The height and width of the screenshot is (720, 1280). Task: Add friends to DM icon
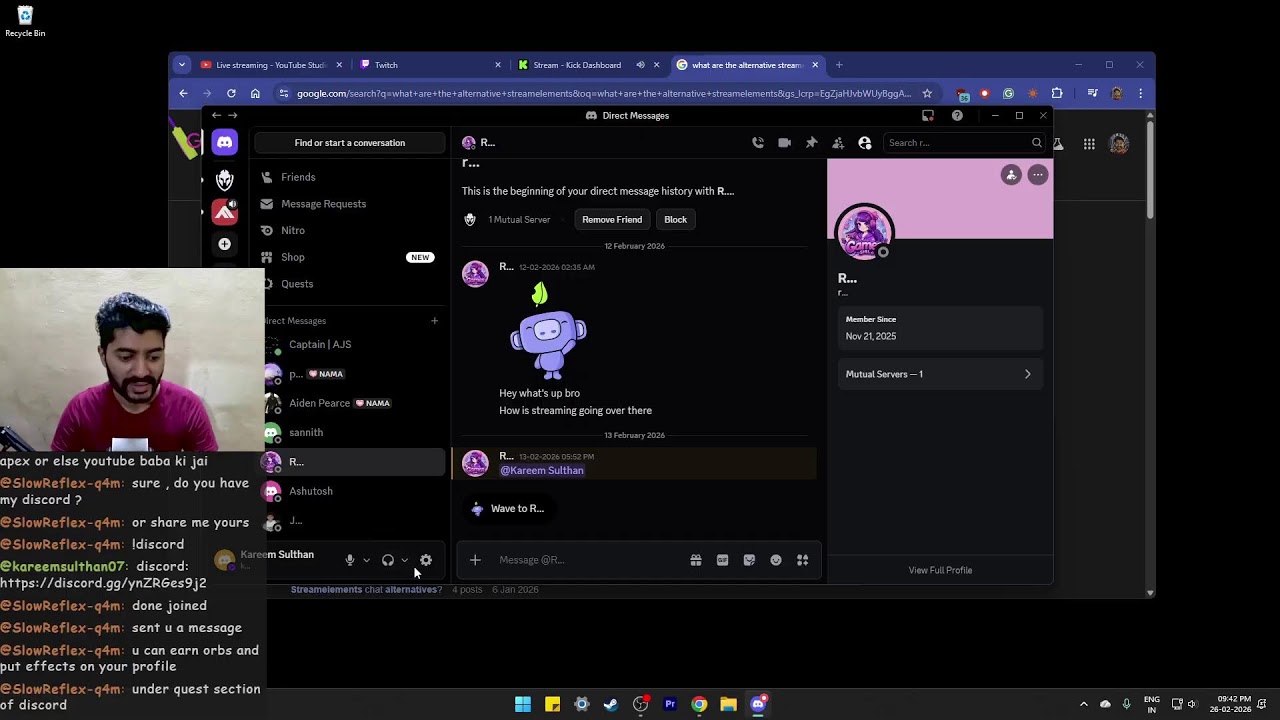click(838, 143)
